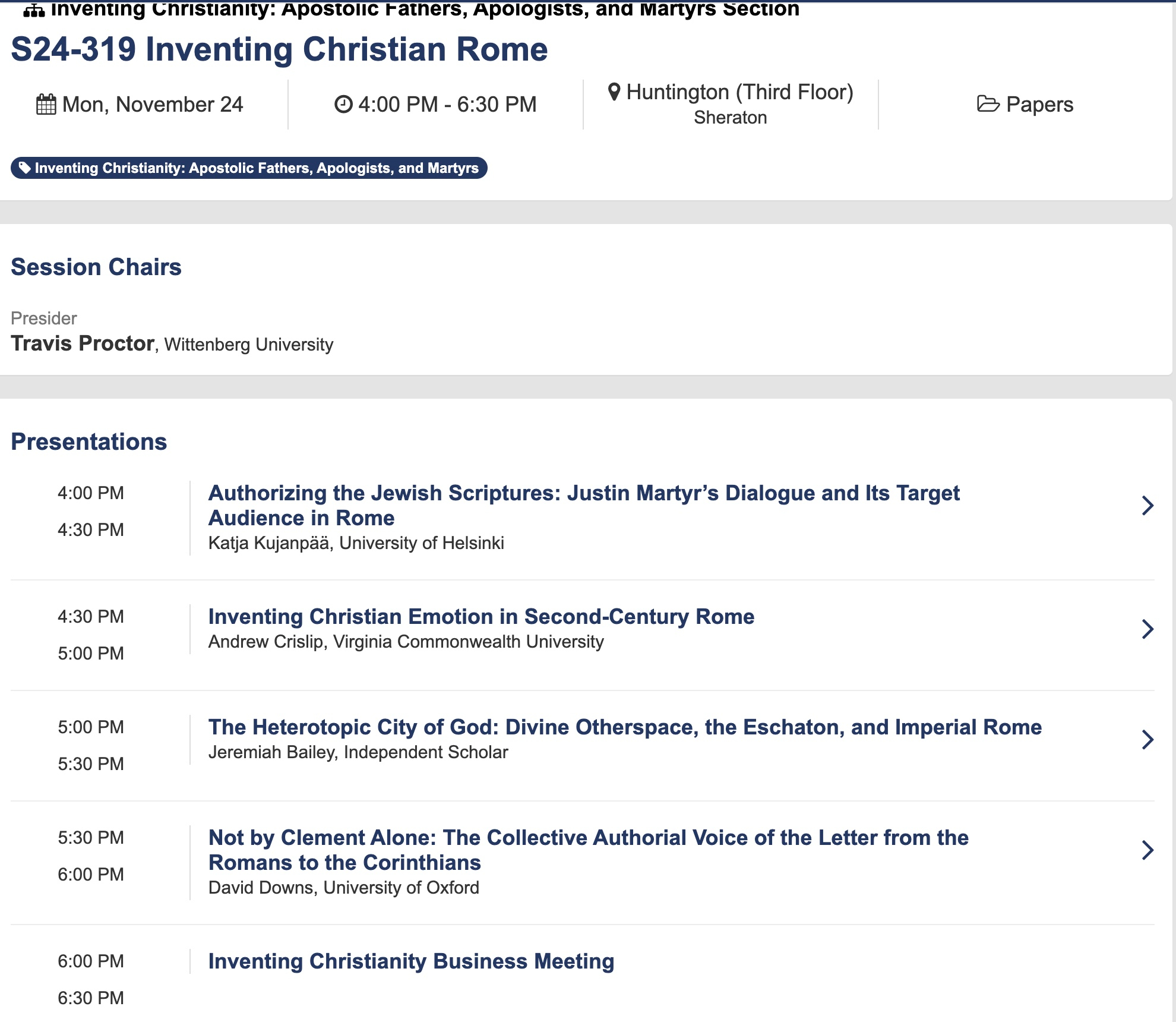Click the sitemap icon at the top header
Image resolution: width=1176 pixels, height=1022 pixels.
click(34, 10)
